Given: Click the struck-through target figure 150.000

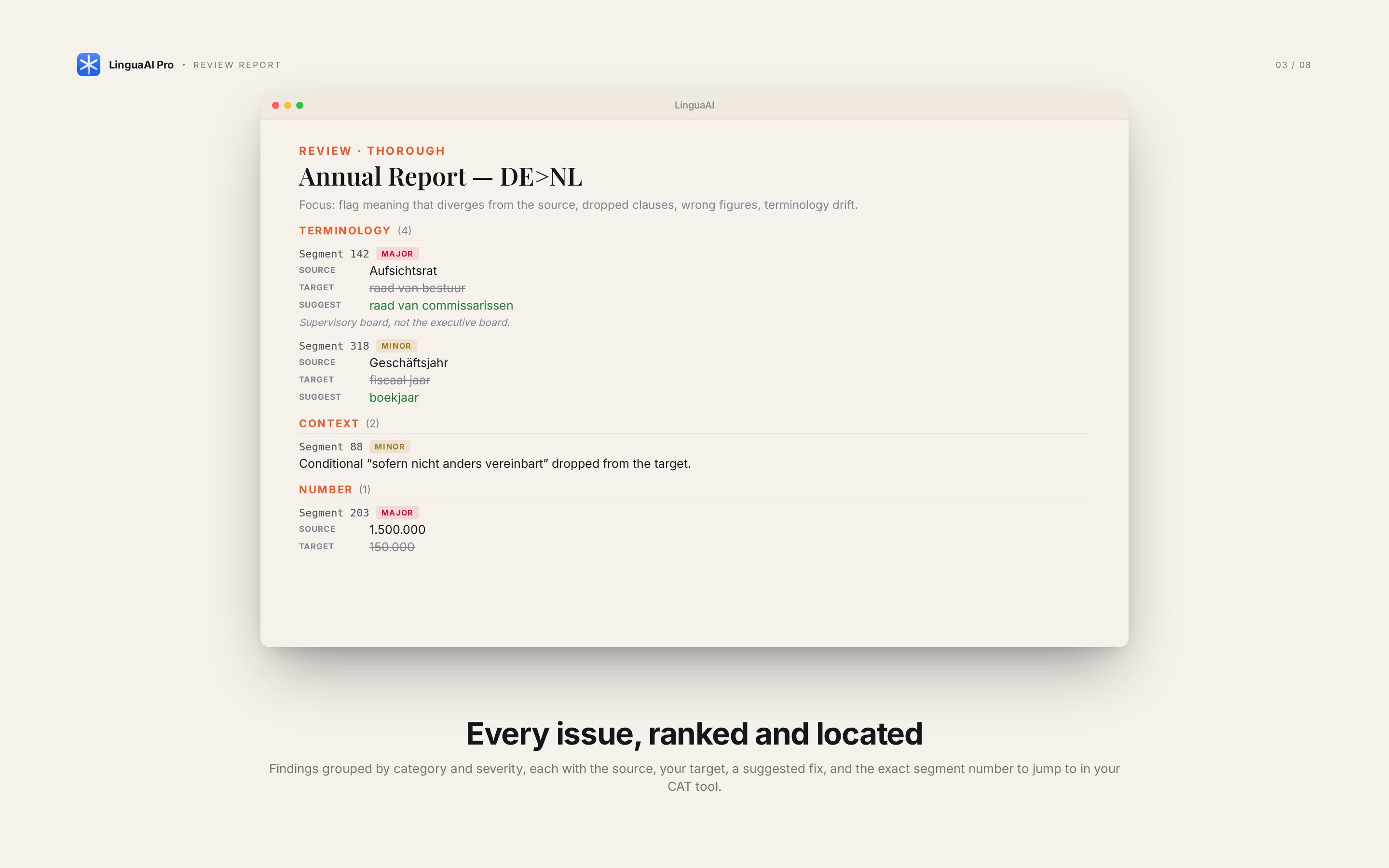Looking at the screenshot, I should click(x=392, y=547).
